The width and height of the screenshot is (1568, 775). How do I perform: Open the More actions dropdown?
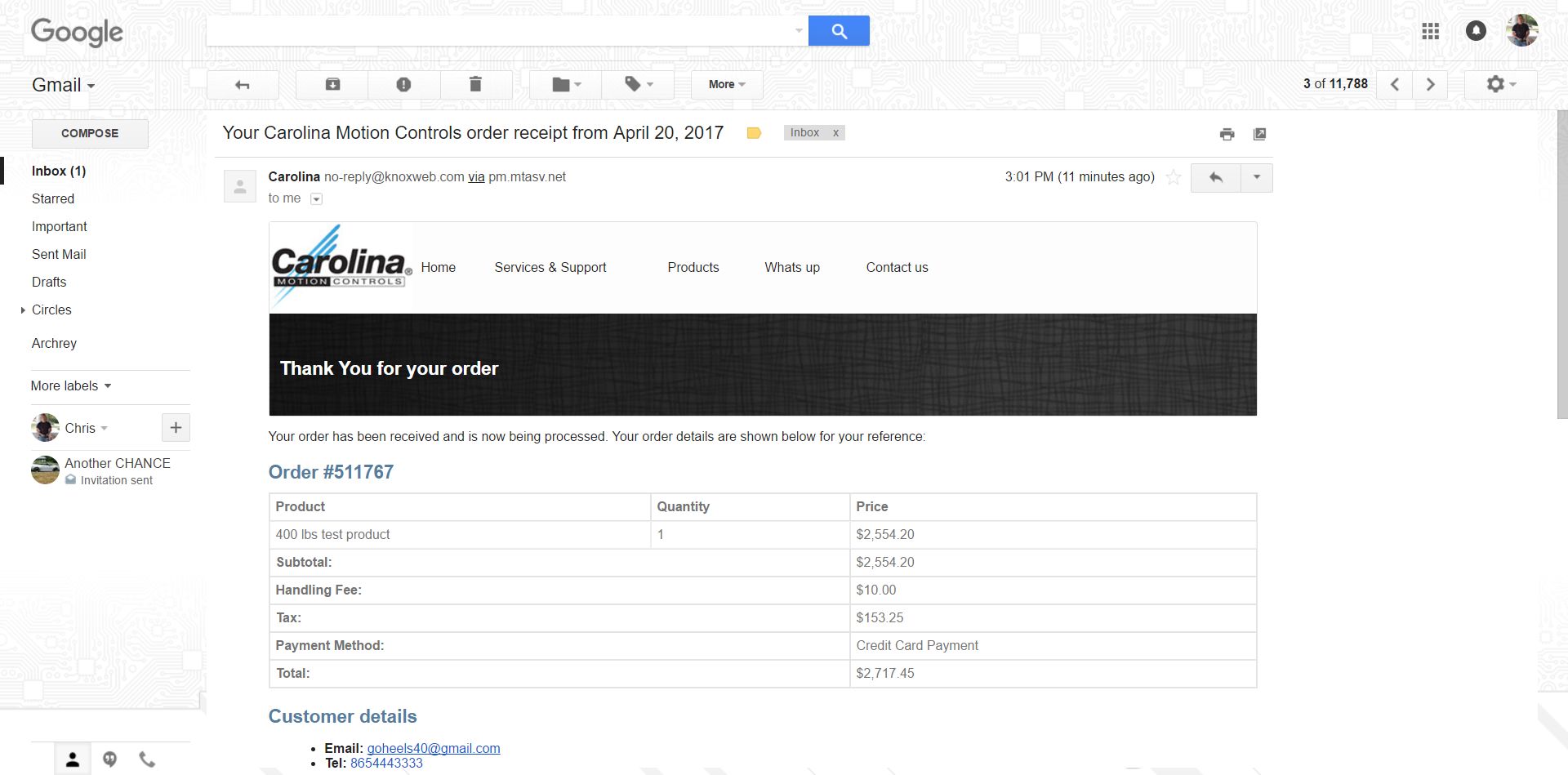[727, 84]
